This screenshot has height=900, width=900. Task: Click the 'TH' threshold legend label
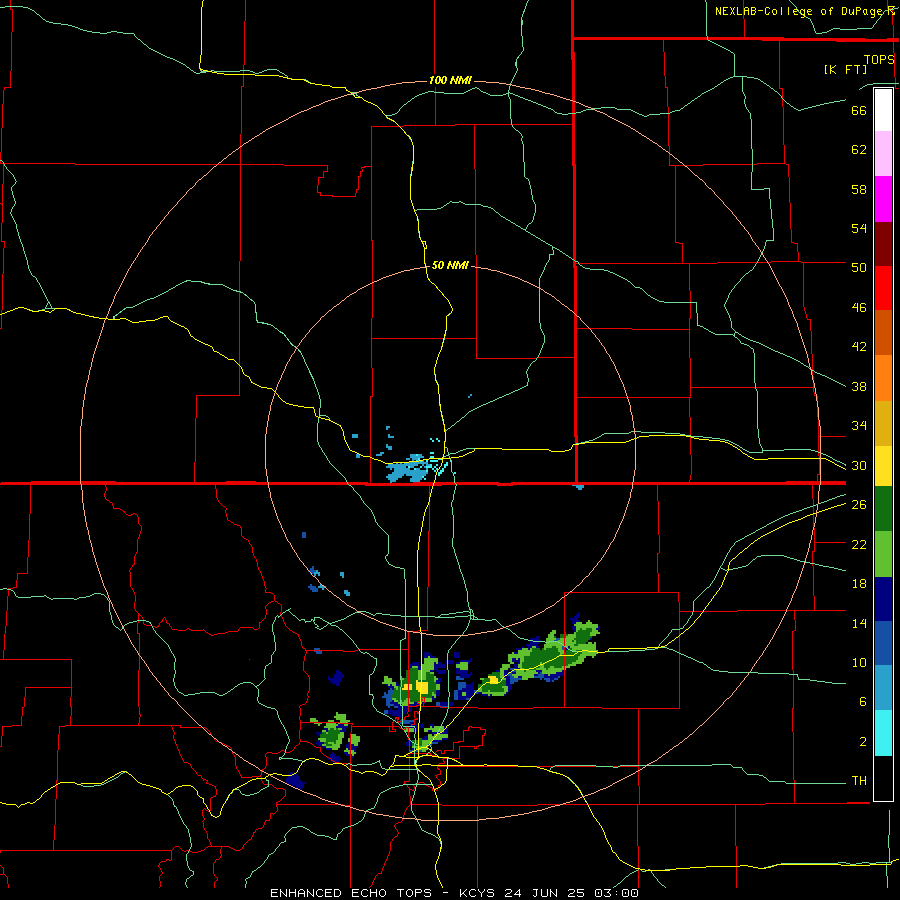(859, 781)
